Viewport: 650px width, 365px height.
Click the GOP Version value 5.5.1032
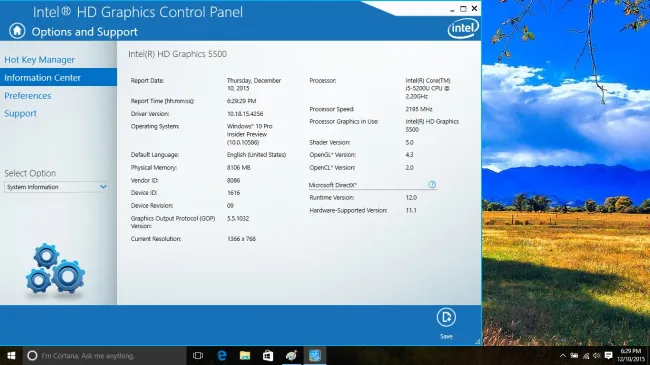tap(238, 219)
